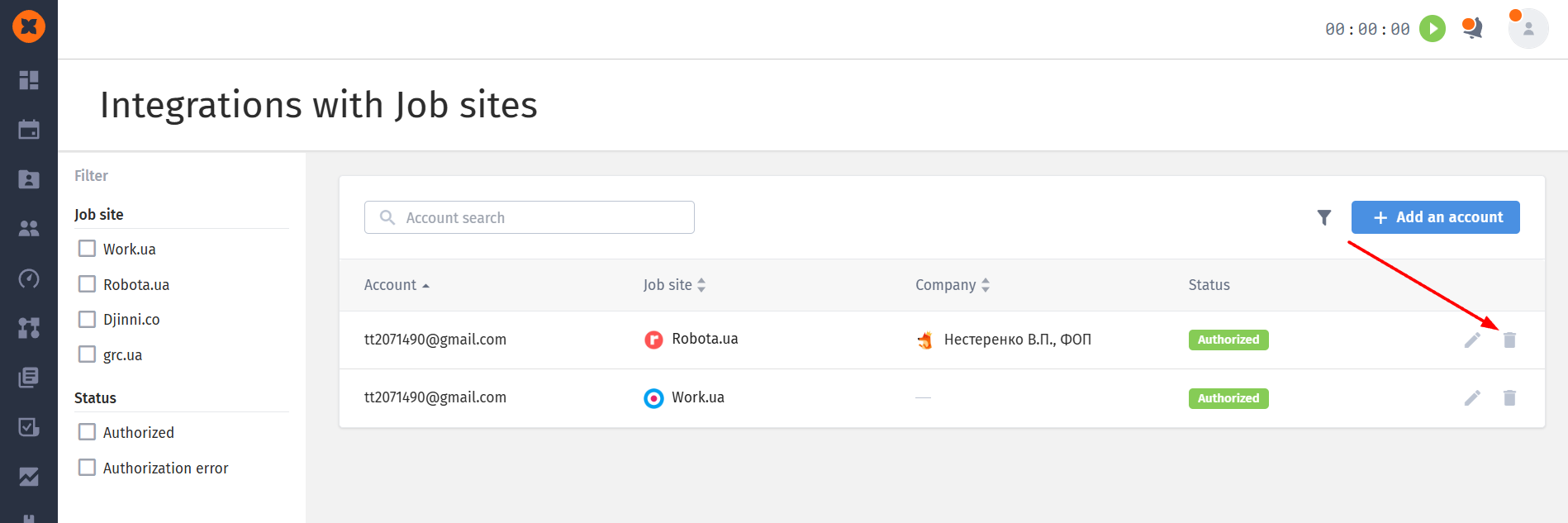Click the Add an account button
Screen dimensions: 1568x523
[1435, 217]
